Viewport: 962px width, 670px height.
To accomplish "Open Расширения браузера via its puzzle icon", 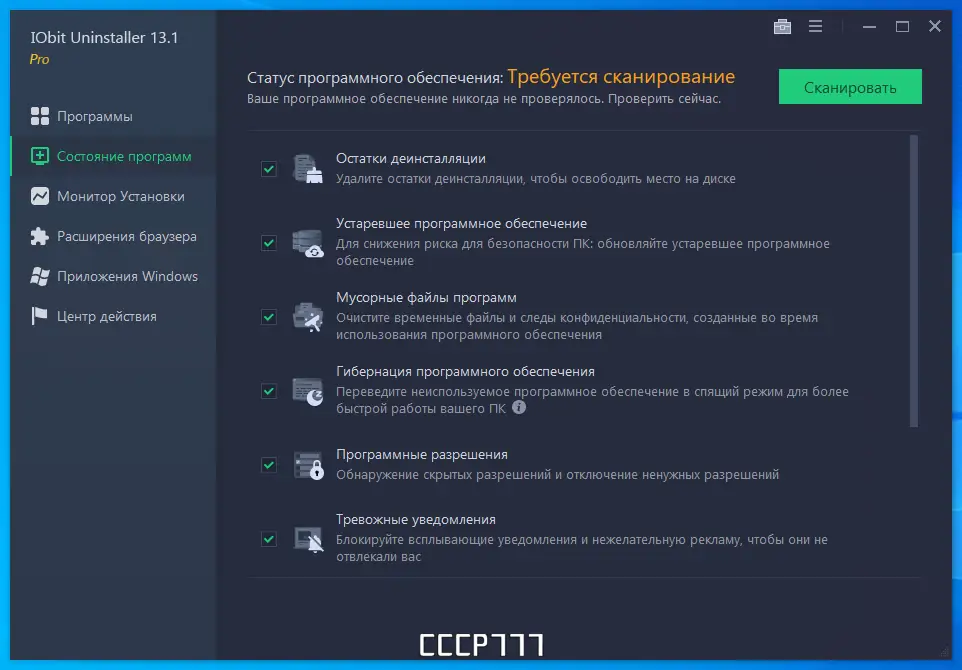I will (x=38, y=236).
